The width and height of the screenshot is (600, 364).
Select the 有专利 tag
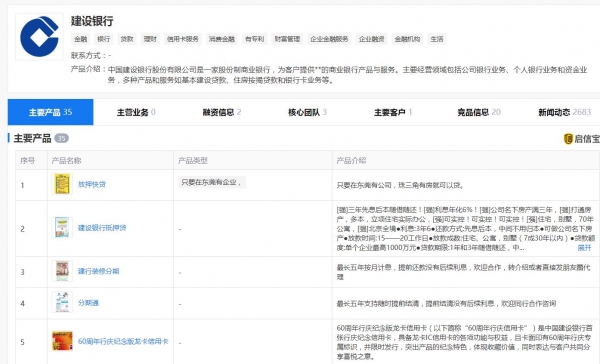point(255,39)
